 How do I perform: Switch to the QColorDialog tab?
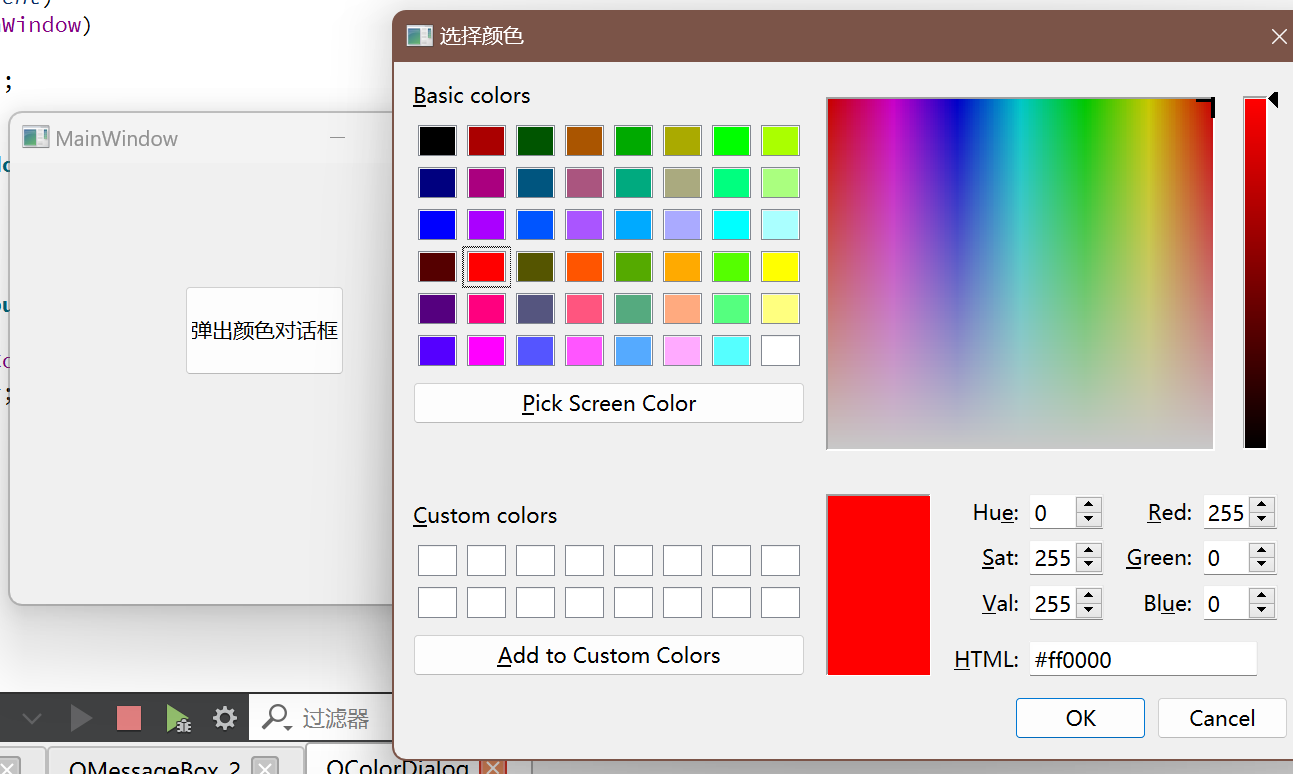(397, 766)
